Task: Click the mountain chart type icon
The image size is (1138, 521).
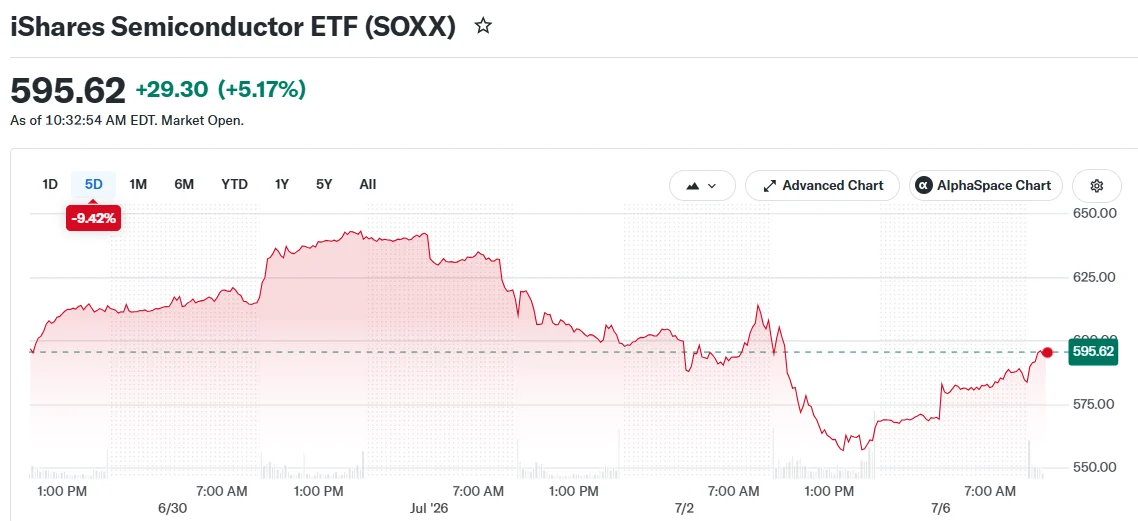Action: 692,186
